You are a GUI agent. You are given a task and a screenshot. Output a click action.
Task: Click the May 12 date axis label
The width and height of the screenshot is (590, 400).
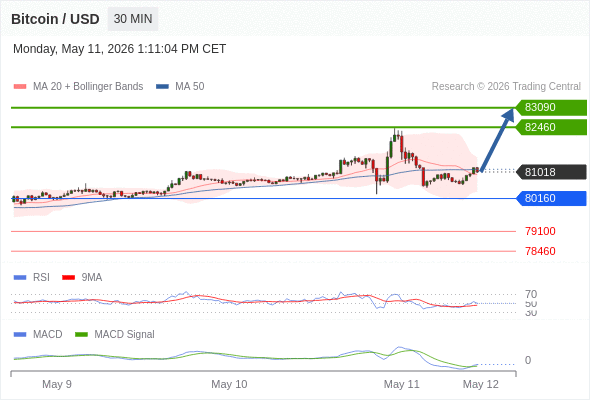pos(481,384)
